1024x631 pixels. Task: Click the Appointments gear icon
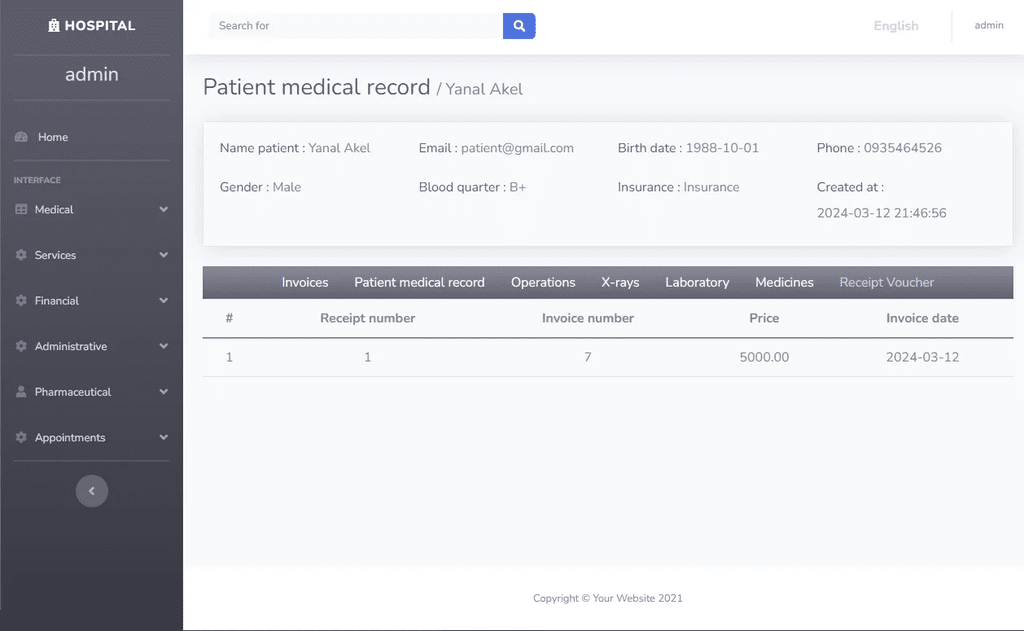[x=21, y=438]
